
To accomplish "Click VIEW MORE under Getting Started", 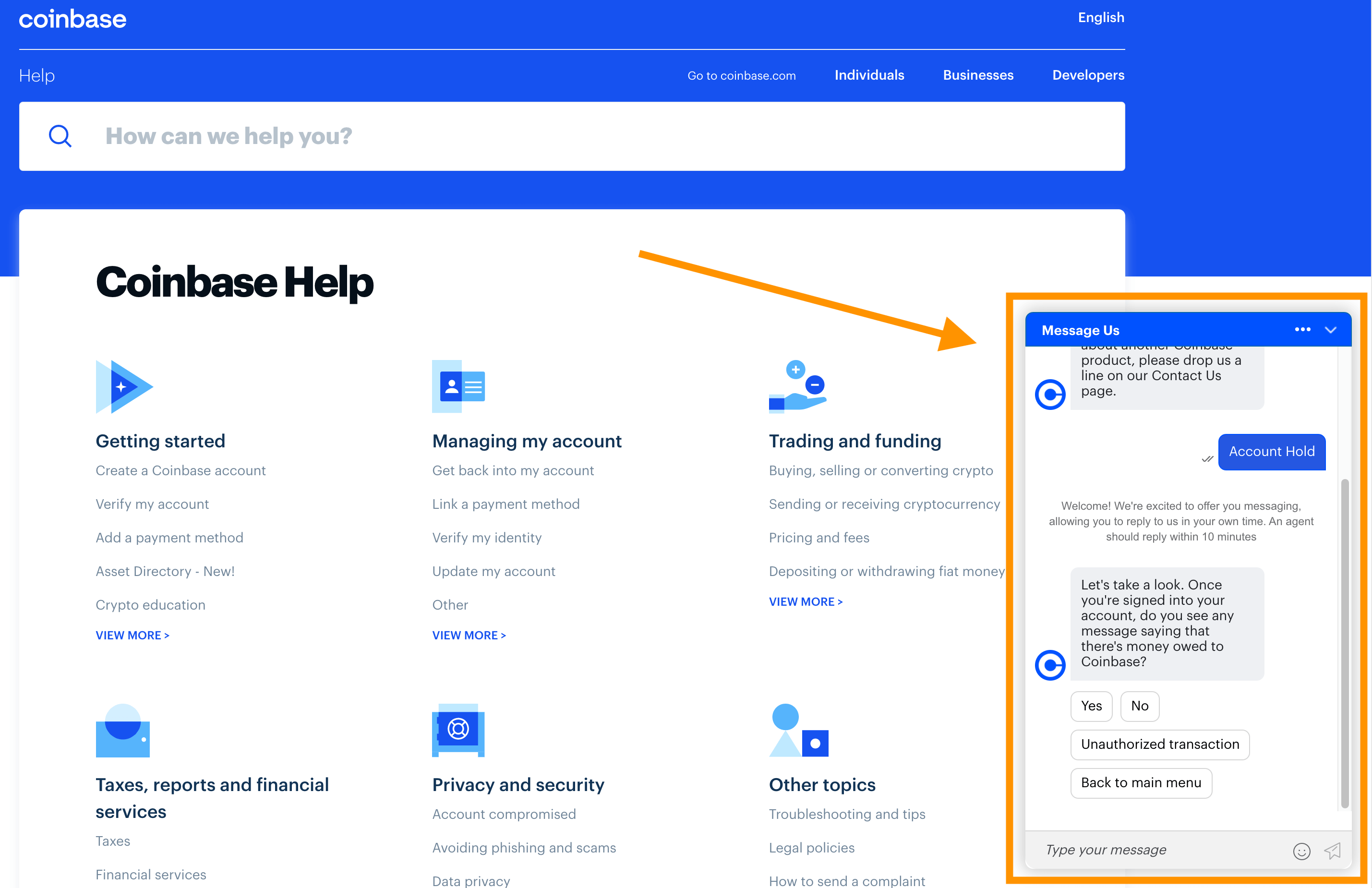I will tap(133, 634).
